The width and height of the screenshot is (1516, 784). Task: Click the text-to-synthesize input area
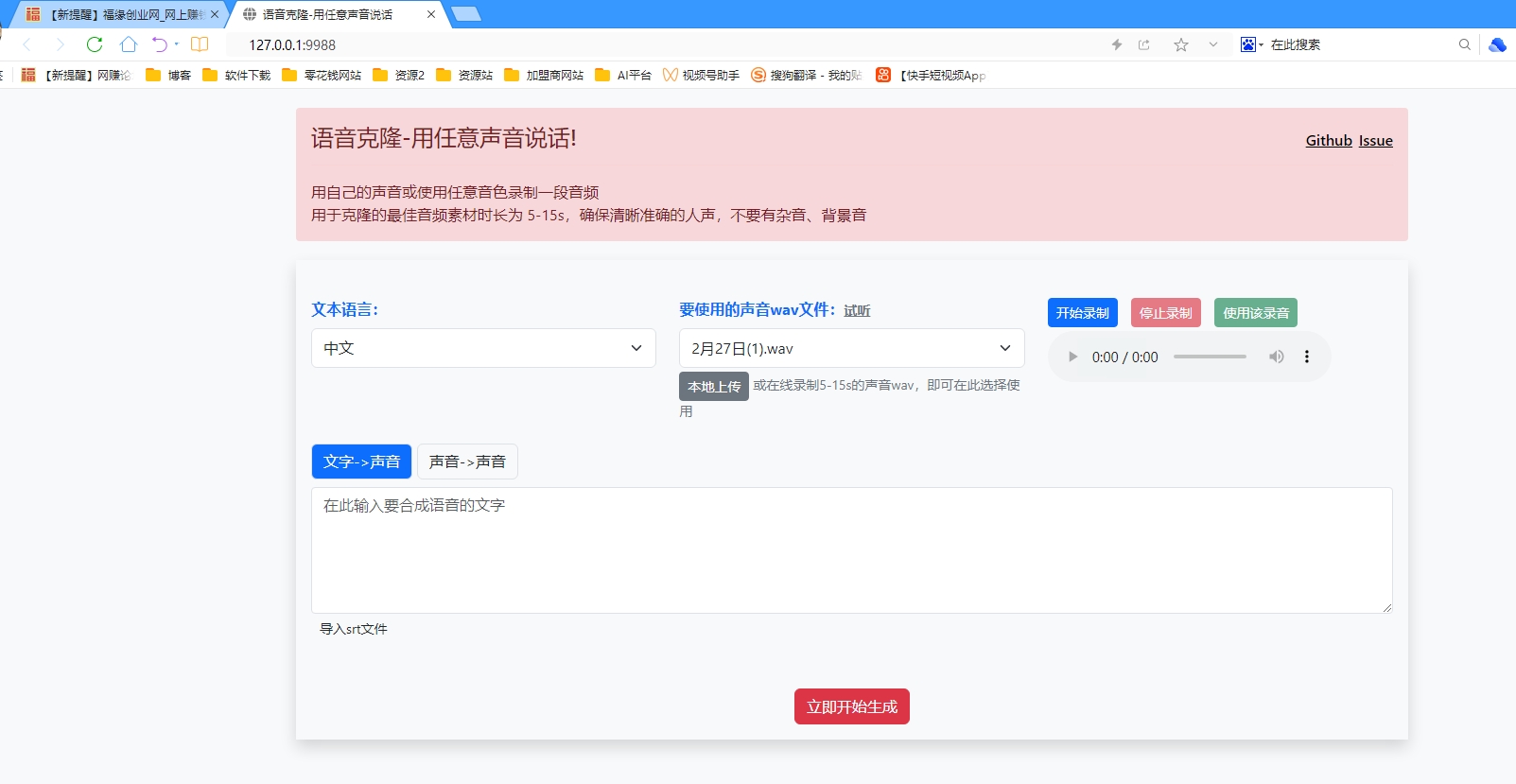click(x=852, y=550)
